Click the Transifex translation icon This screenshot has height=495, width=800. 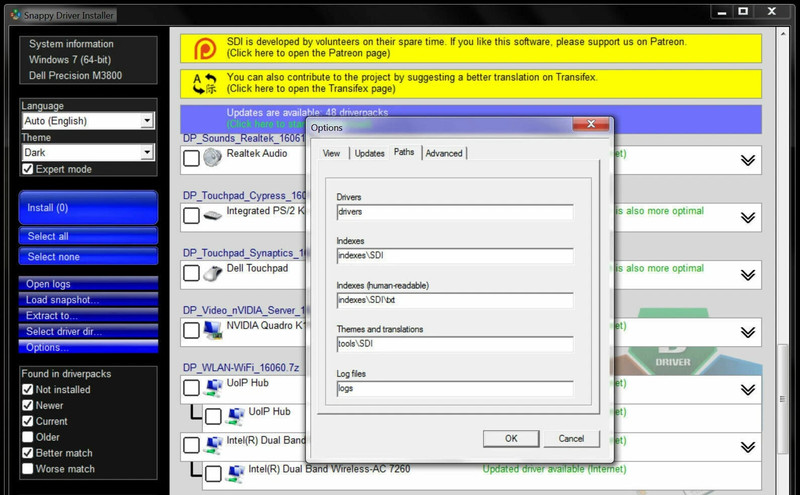(x=205, y=84)
